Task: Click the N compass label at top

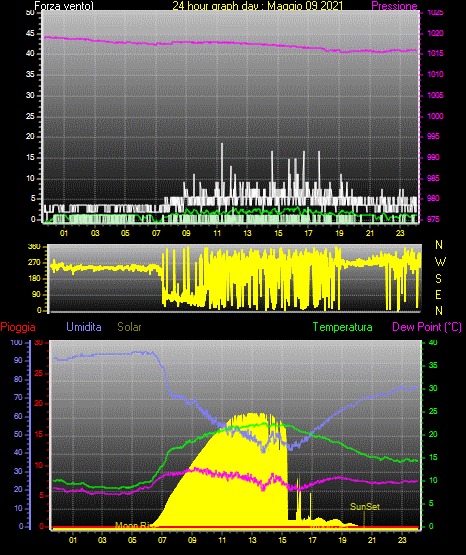Action: click(439, 245)
